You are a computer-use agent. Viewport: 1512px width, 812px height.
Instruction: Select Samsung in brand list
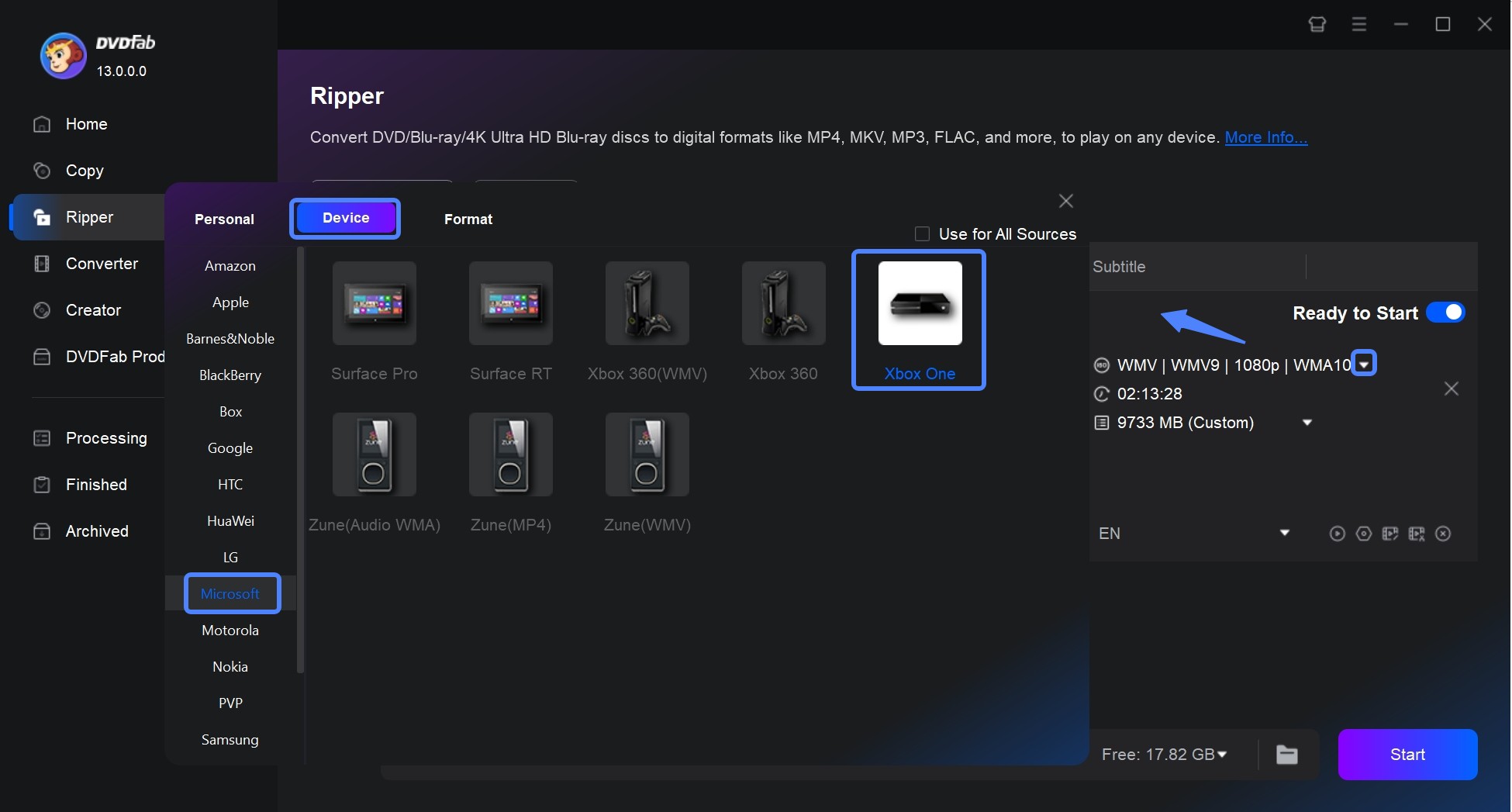pos(230,740)
